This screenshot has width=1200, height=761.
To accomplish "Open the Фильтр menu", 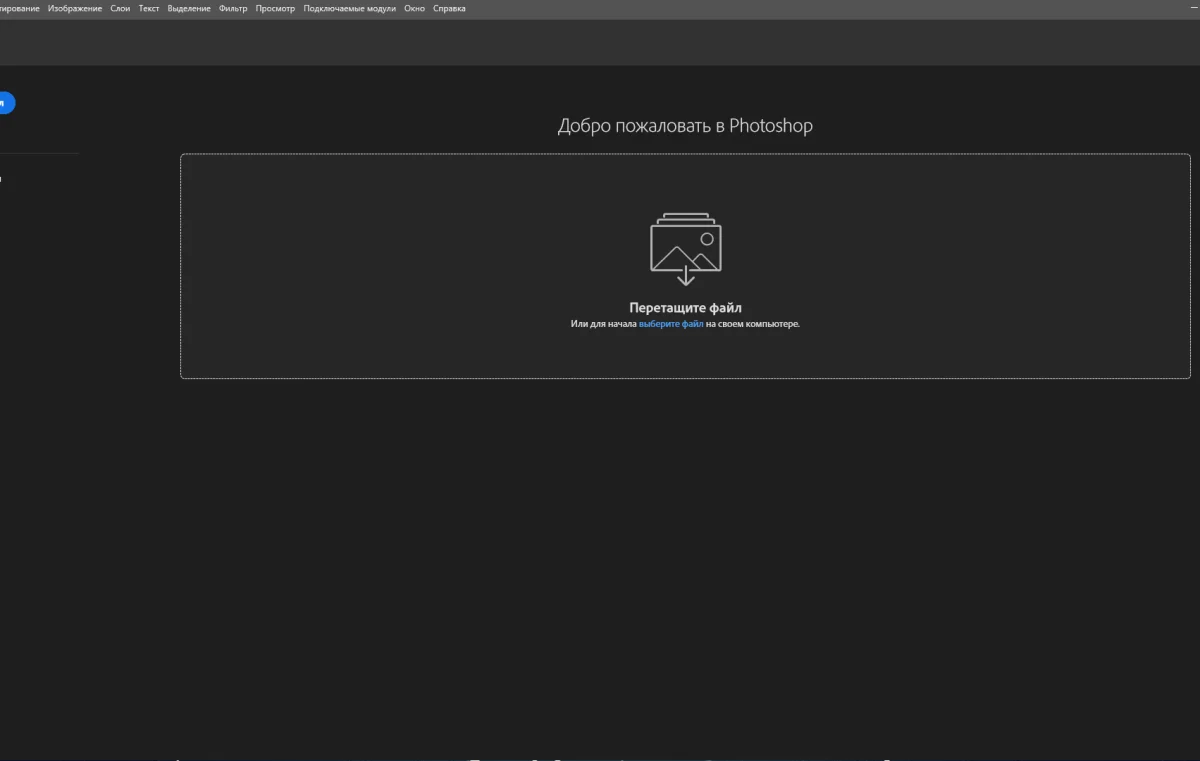I will [233, 9].
